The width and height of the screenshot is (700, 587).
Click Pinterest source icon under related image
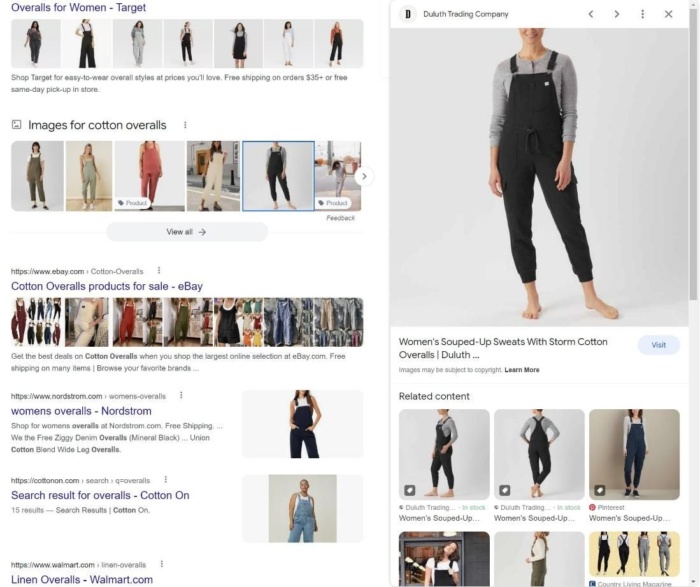592,508
